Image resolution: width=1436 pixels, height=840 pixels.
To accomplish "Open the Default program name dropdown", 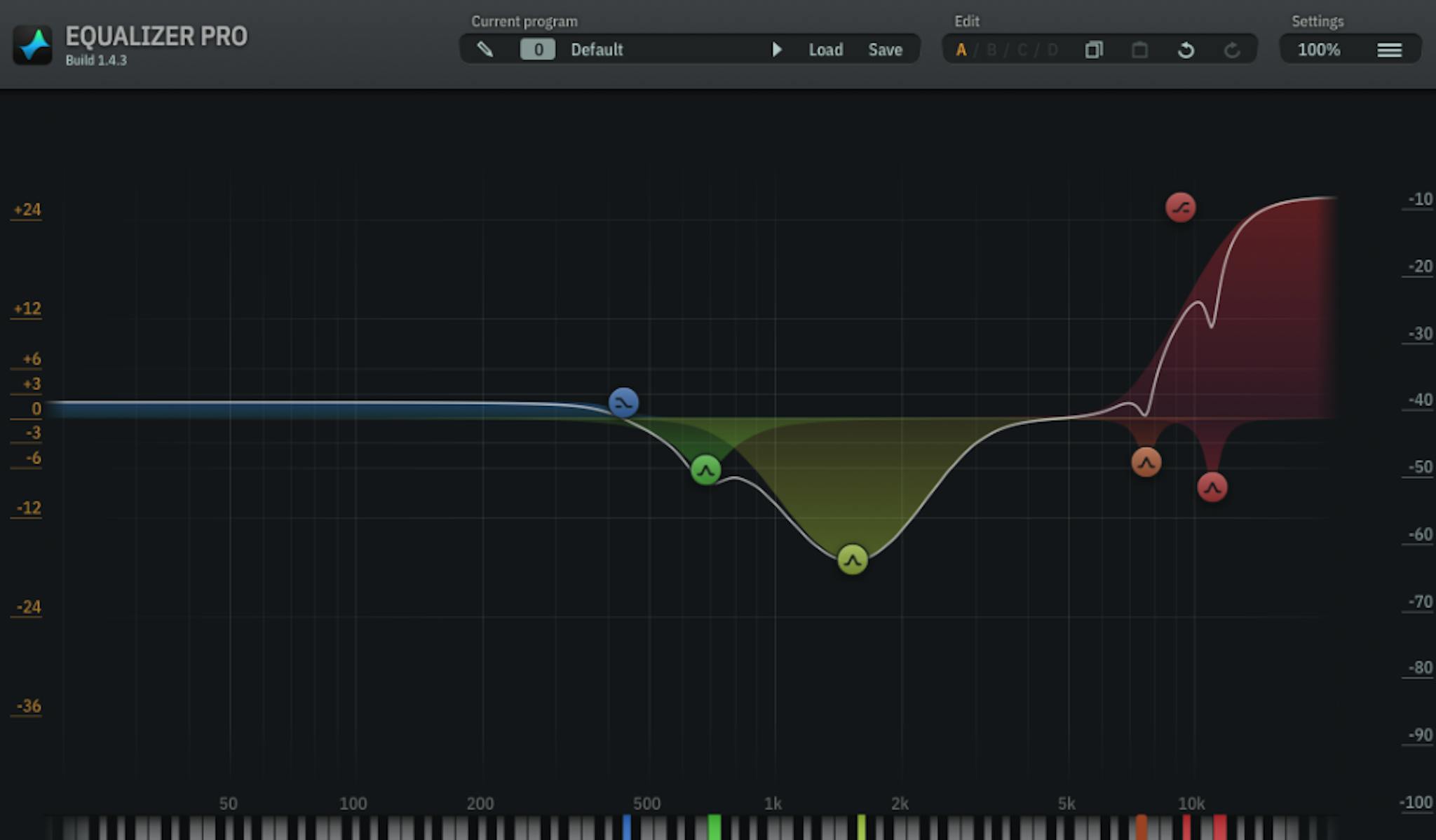I will [597, 50].
